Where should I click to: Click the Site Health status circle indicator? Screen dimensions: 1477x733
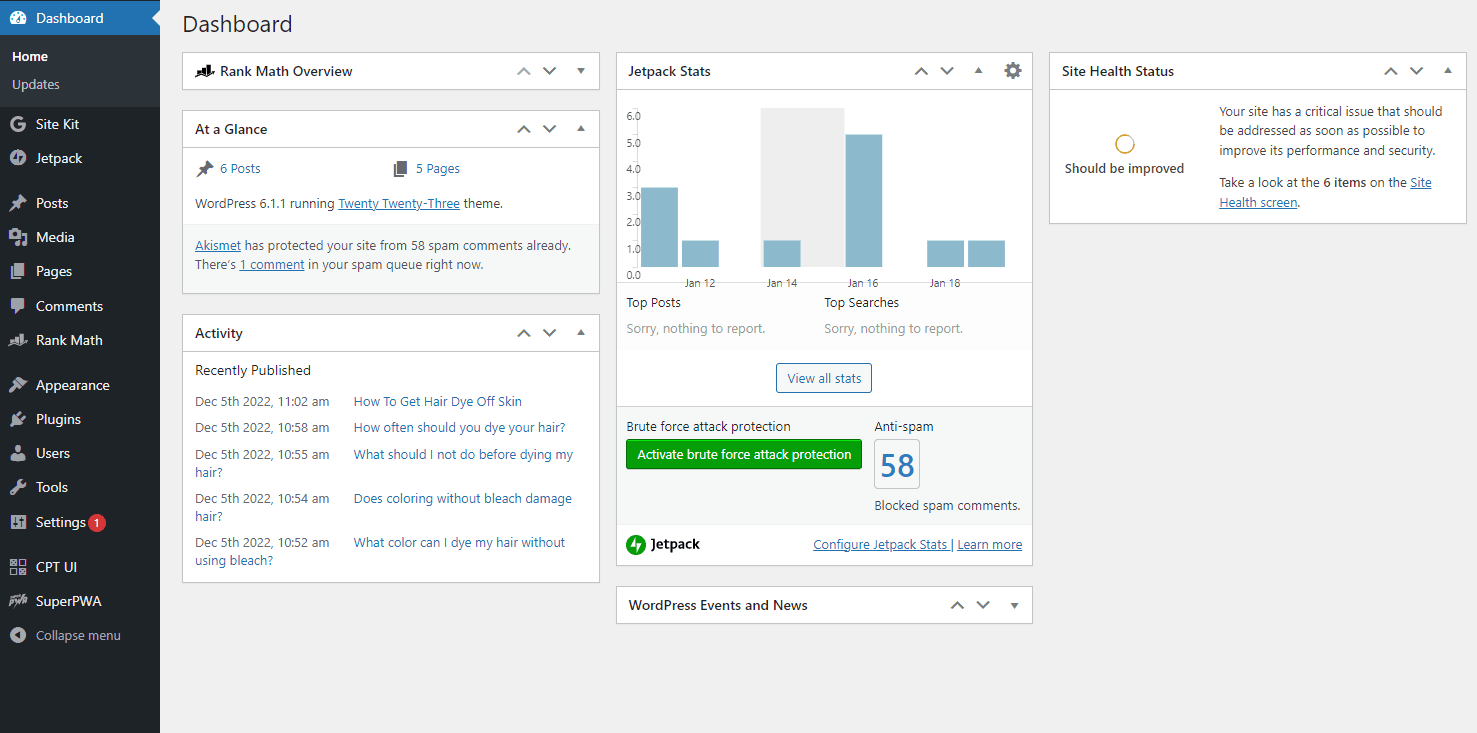coord(1125,144)
